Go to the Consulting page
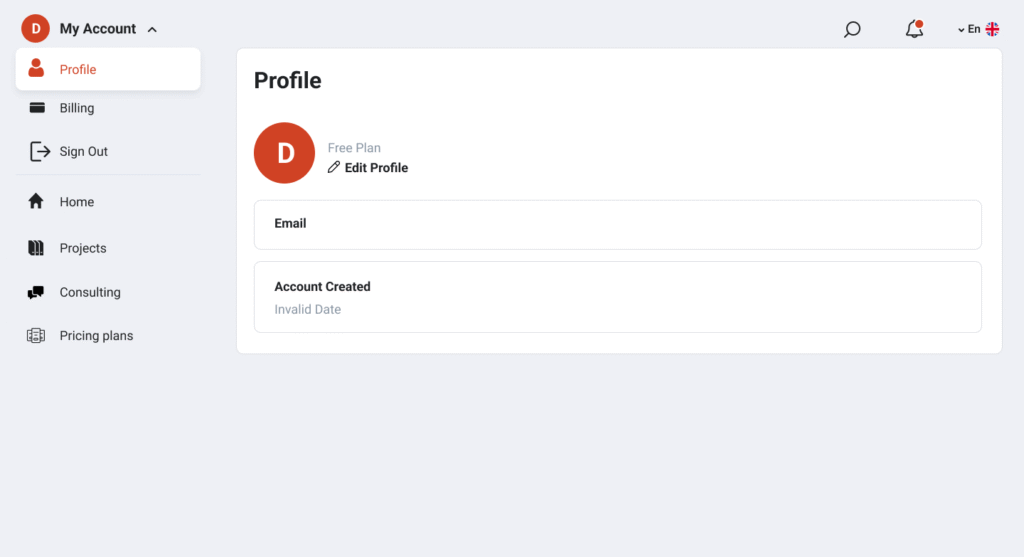The width and height of the screenshot is (1024, 557). click(x=90, y=292)
